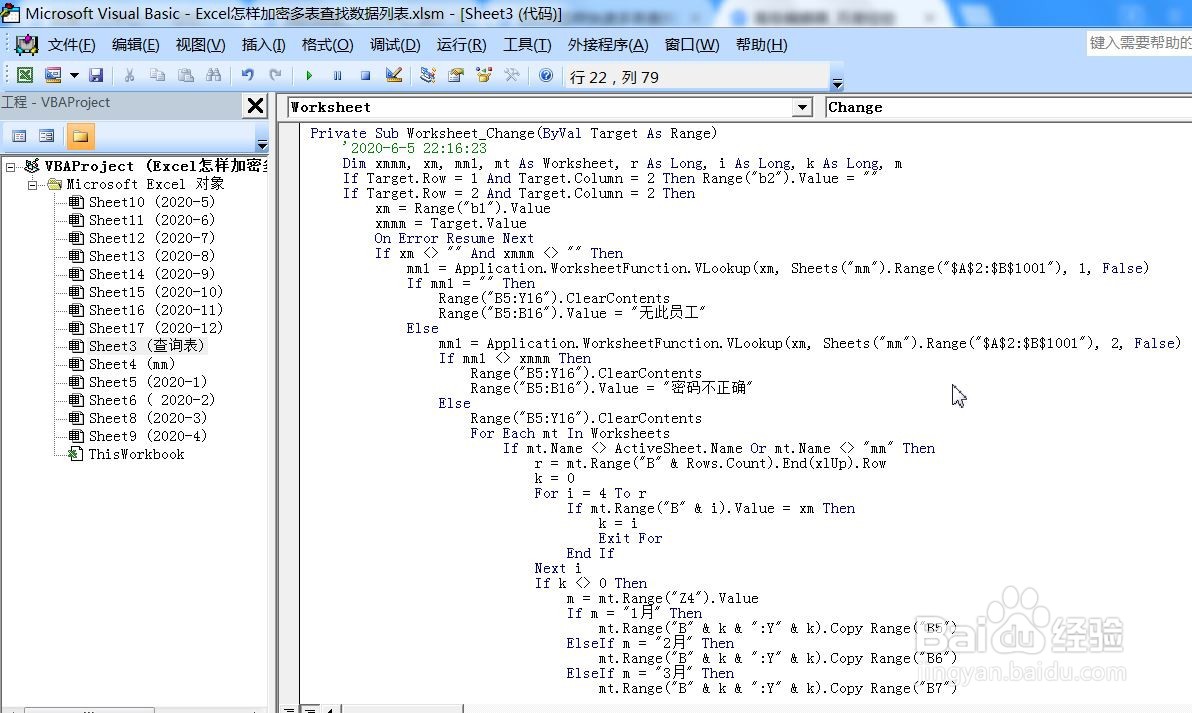
Task: Click the View Microsoft Excel icon
Action: point(25,75)
